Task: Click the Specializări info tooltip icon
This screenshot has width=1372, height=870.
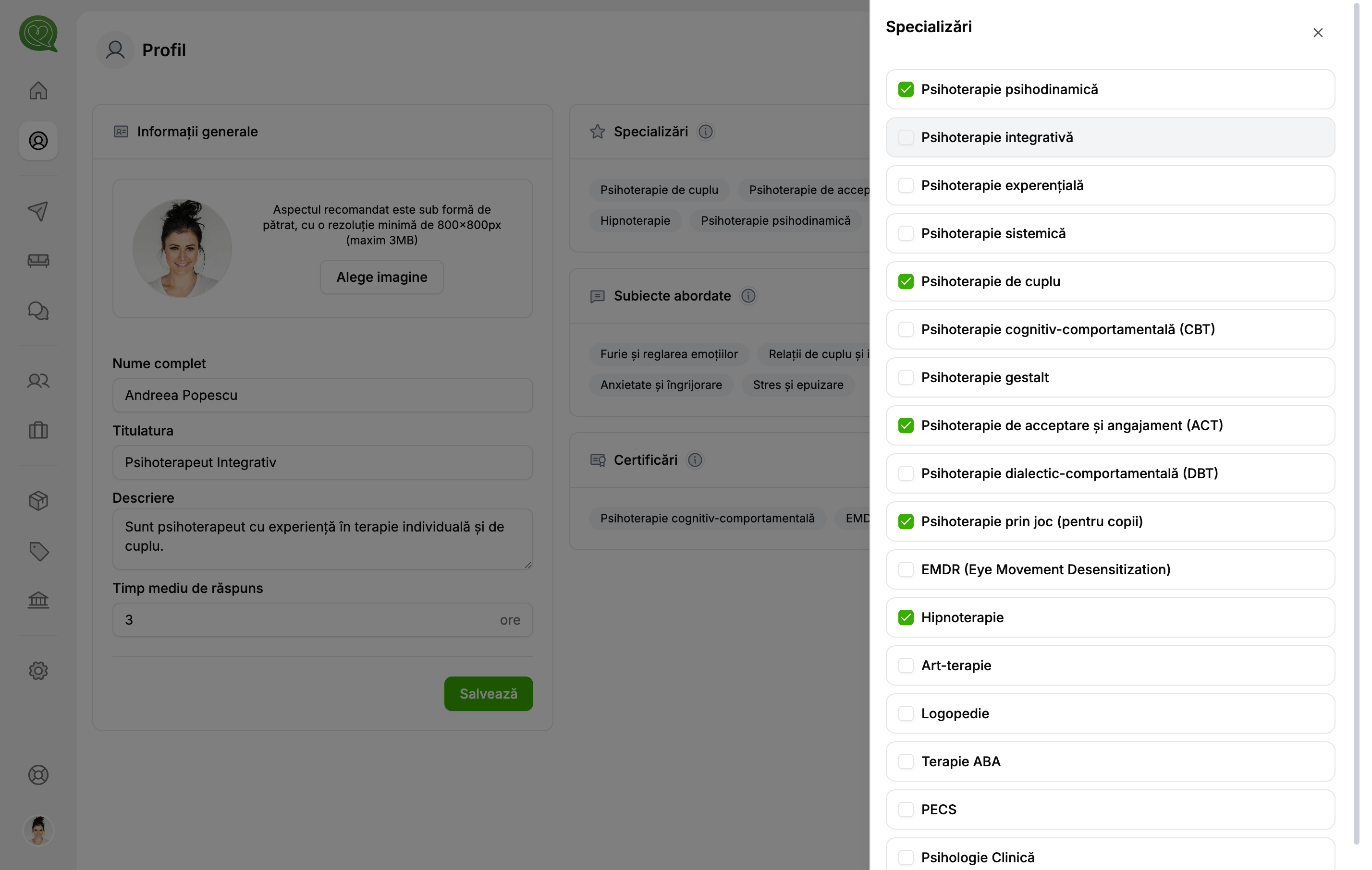Action: [x=706, y=132]
